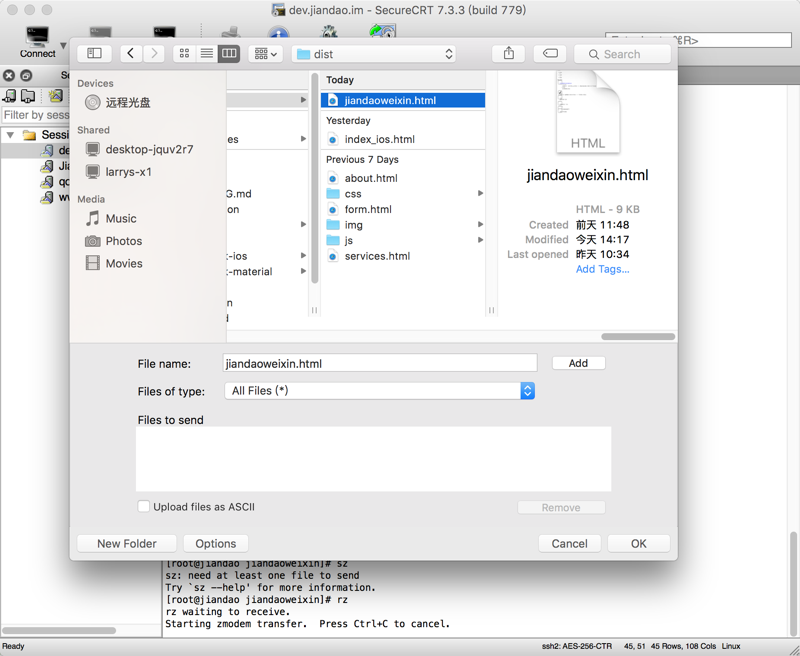Viewport: 800px width, 656px height.
Task: Click the vertical scrollbar in left column
Action: click(314, 179)
